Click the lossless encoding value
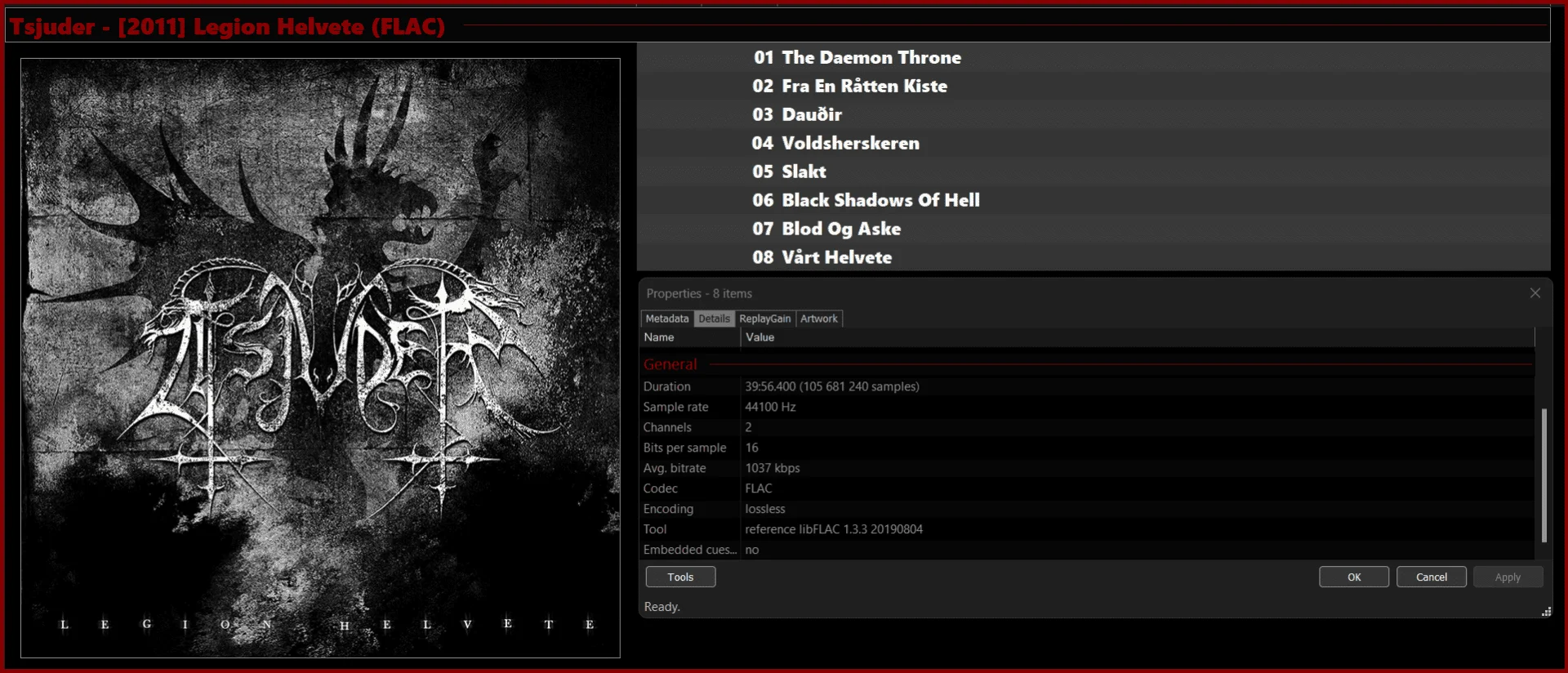The image size is (1568, 673). click(765, 509)
